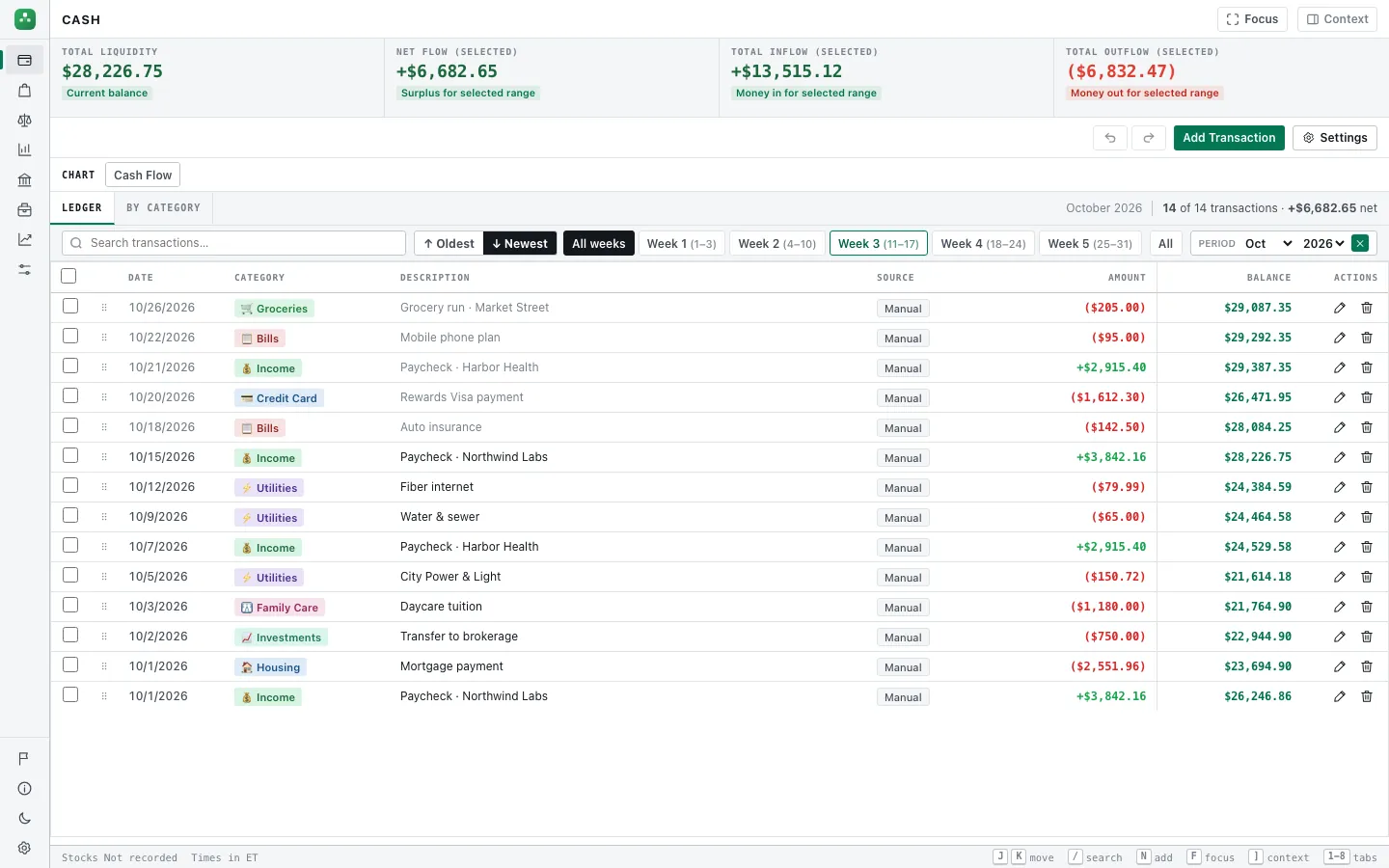Click the redo arrow button
The width and height of the screenshot is (1389, 868).
1149,138
